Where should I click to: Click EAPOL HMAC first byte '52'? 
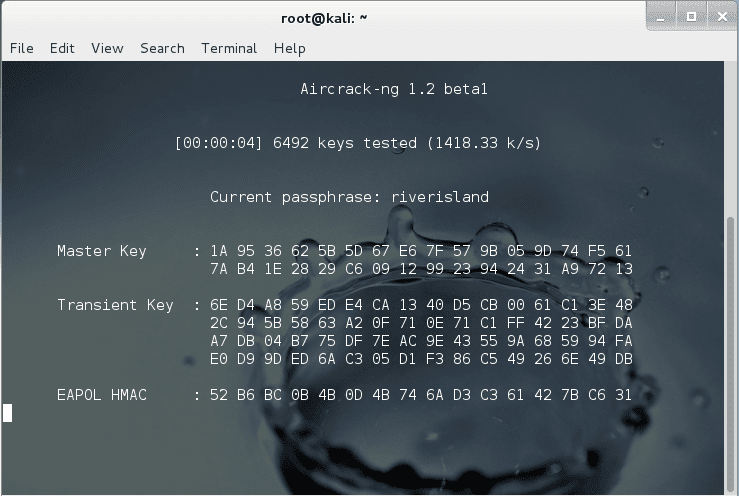pos(219,395)
